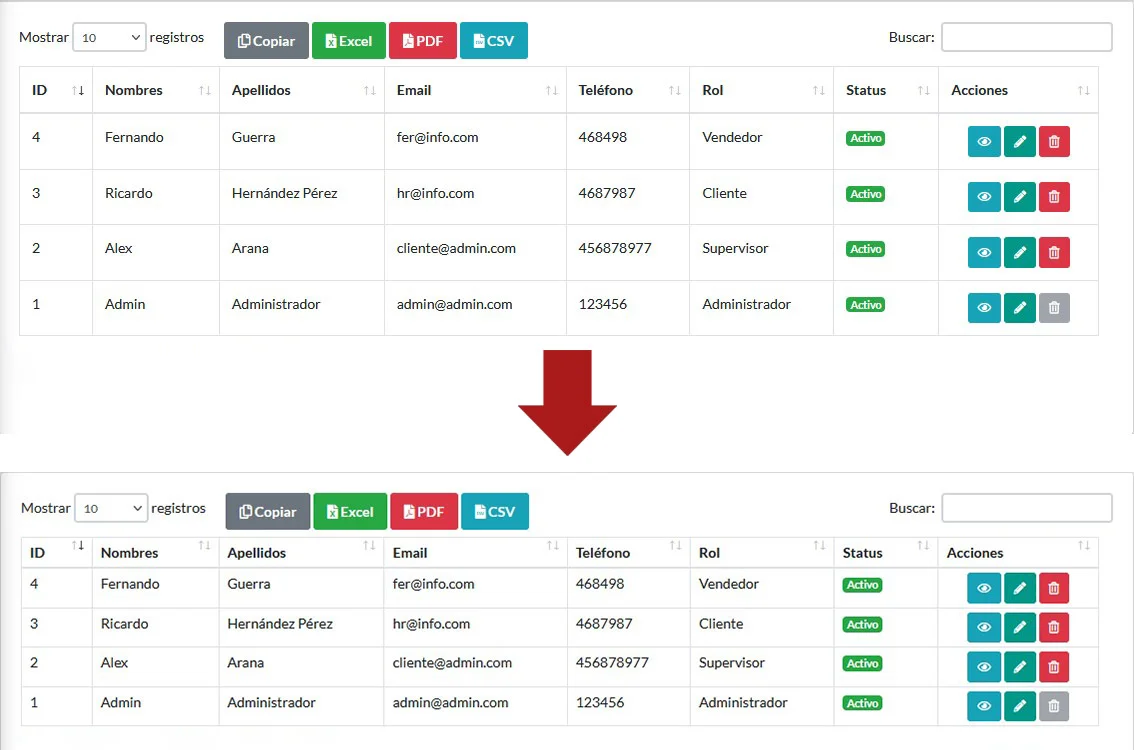
Task: View Fernando's details with eye icon in upper table
Action: [x=984, y=142]
